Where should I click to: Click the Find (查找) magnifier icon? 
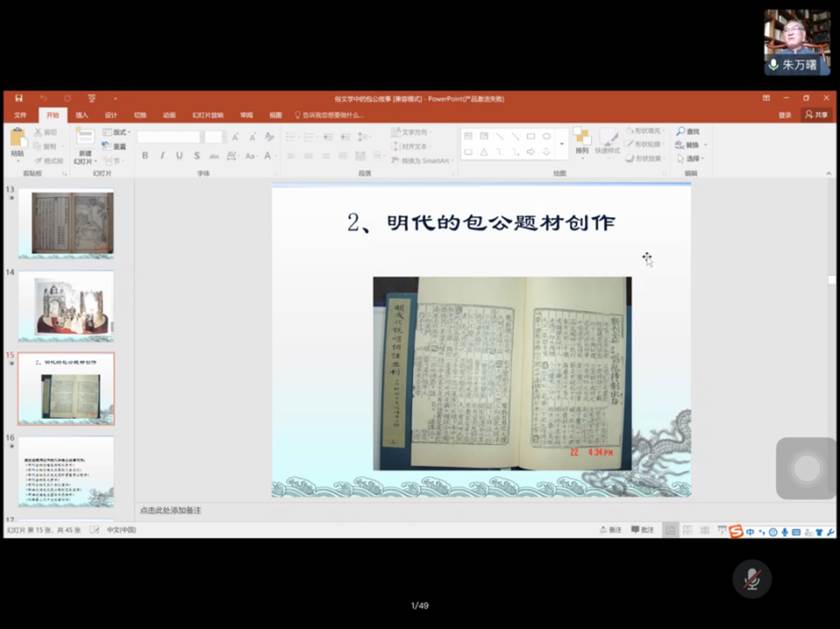click(x=680, y=131)
